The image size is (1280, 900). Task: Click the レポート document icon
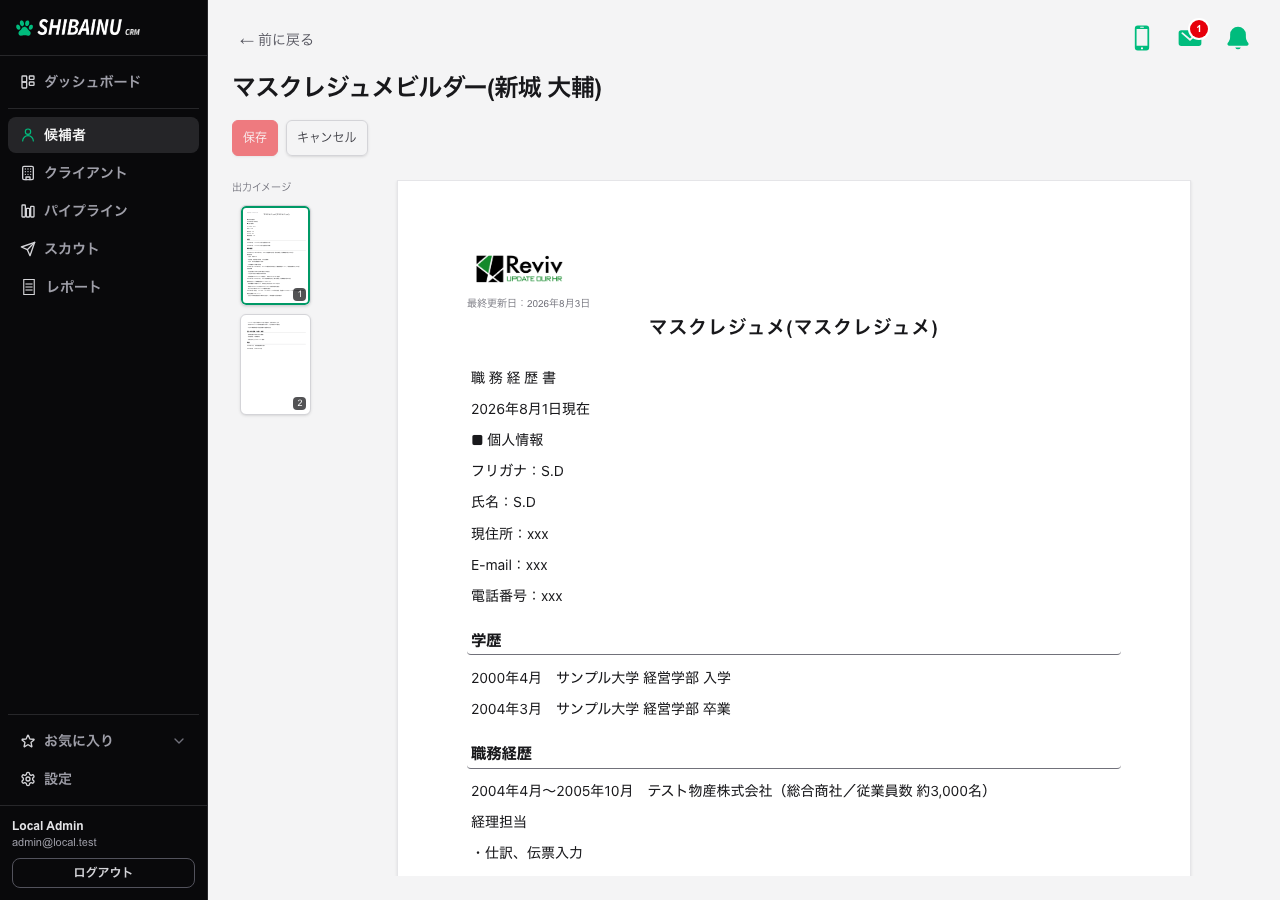[x=28, y=287]
